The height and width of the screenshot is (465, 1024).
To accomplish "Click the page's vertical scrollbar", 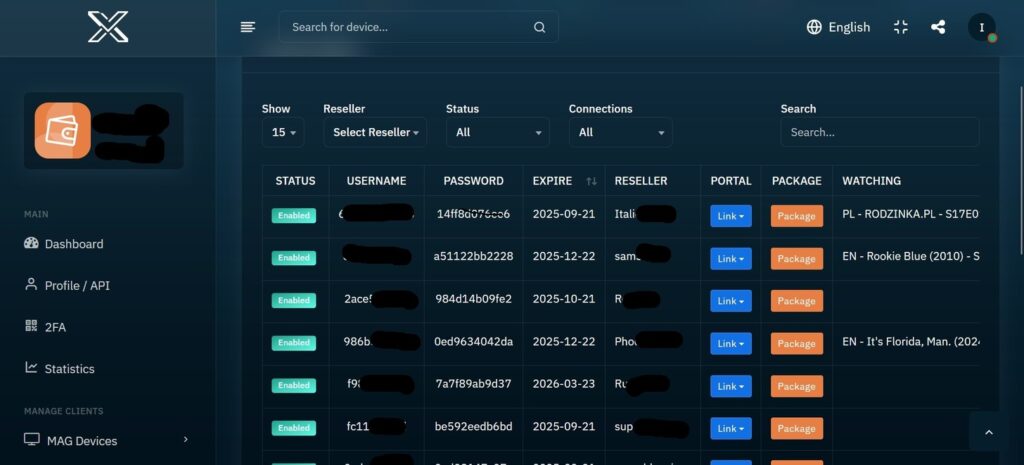I will 1021,170.
